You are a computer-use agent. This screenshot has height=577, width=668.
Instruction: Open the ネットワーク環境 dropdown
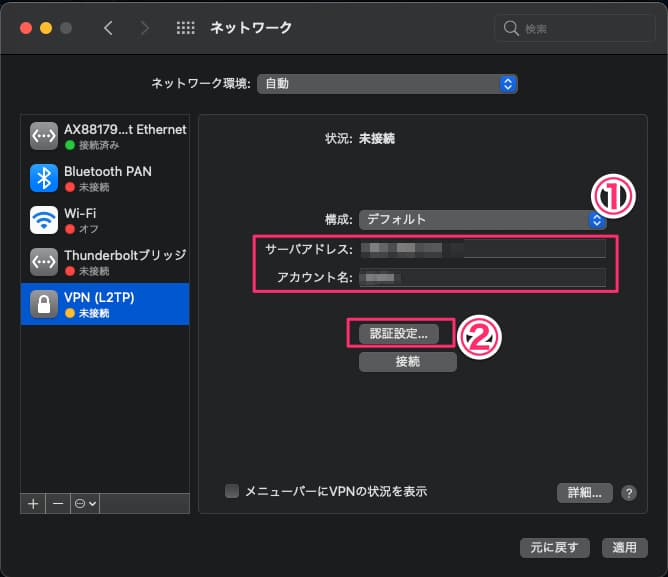point(387,83)
